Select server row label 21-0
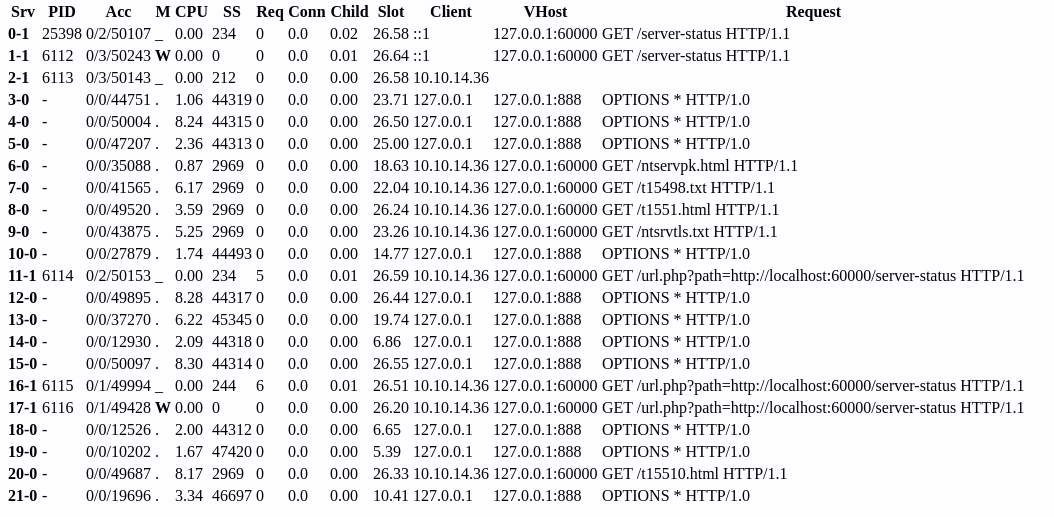Screen dimensions: 1054x517 (22, 496)
